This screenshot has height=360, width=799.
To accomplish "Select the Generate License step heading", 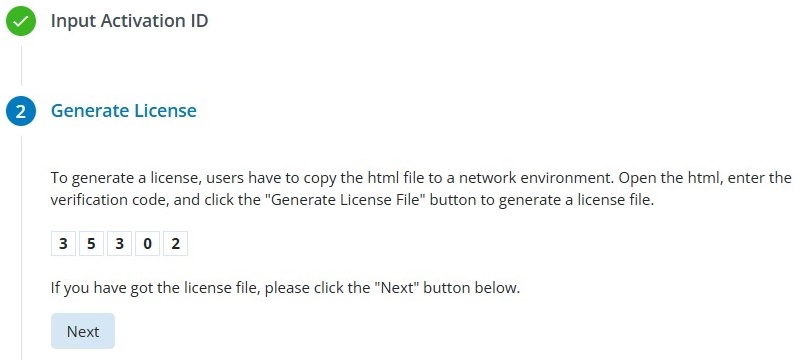I will 124,111.
